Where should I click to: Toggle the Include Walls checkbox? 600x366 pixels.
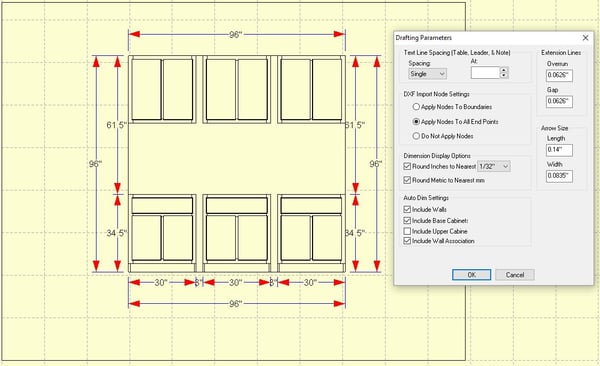[x=407, y=209]
